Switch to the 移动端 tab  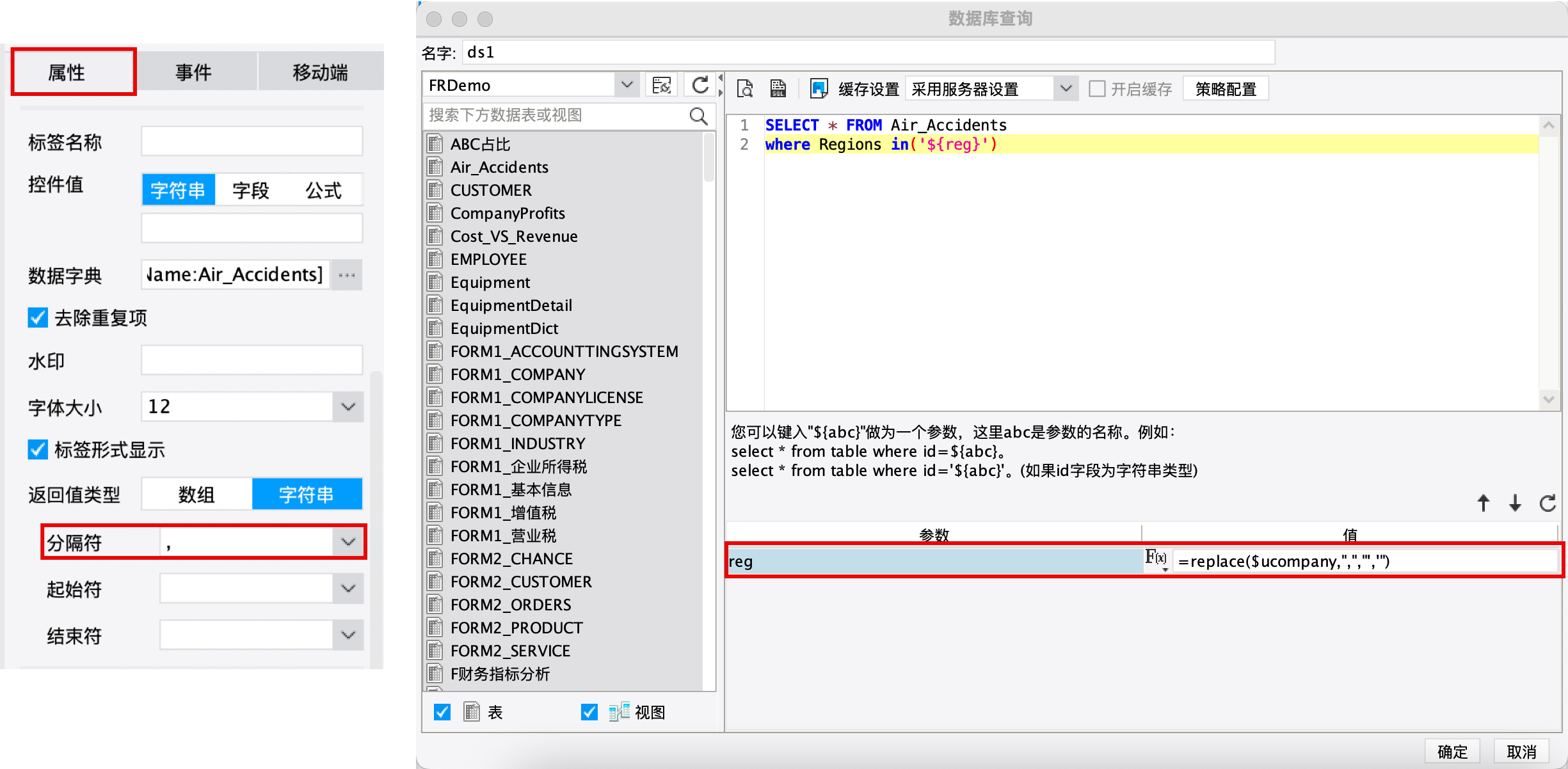click(x=320, y=72)
